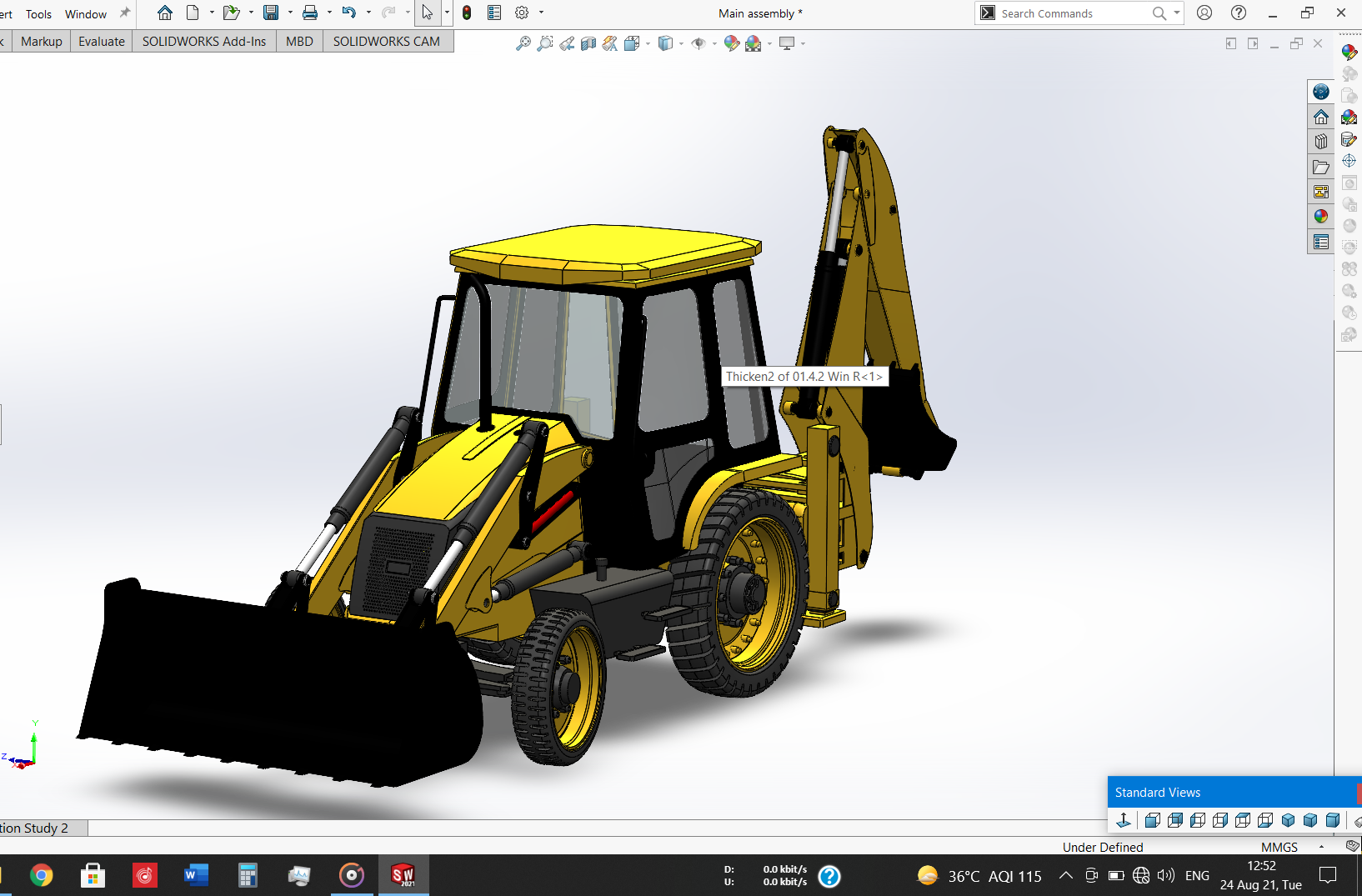Click the View Orientation cube icon
This screenshot has height=896, width=1362.
[x=632, y=43]
